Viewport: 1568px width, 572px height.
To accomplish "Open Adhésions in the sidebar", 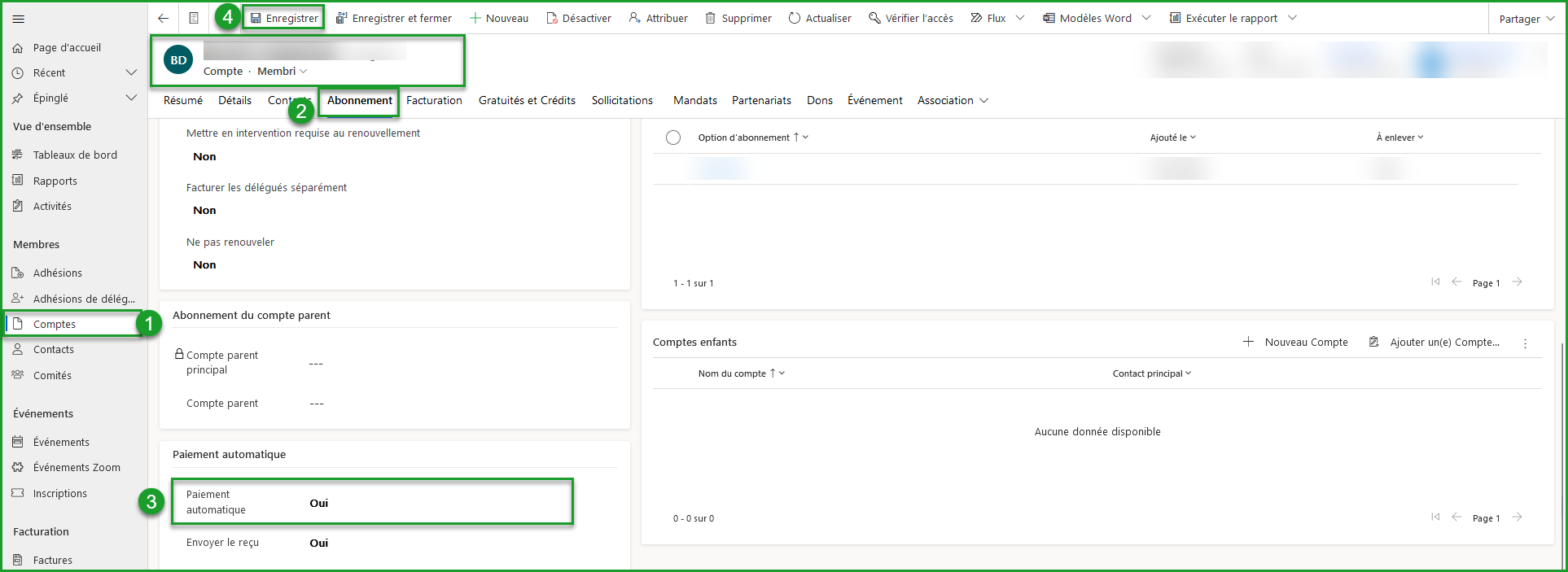I will 57,273.
